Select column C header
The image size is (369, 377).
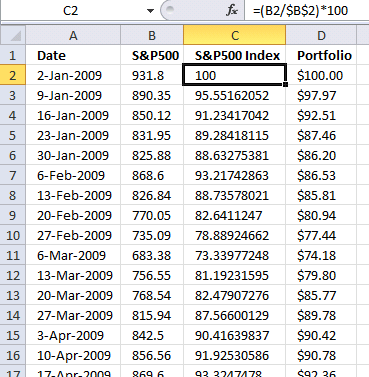[x=235, y=35]
